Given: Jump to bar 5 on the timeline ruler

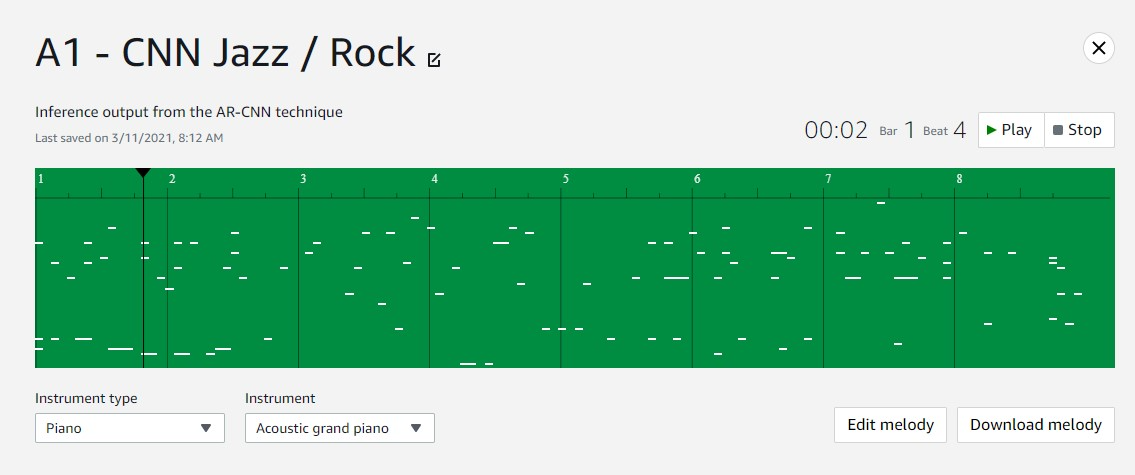Looking at the screenshot, I should (x=566, y=179).
